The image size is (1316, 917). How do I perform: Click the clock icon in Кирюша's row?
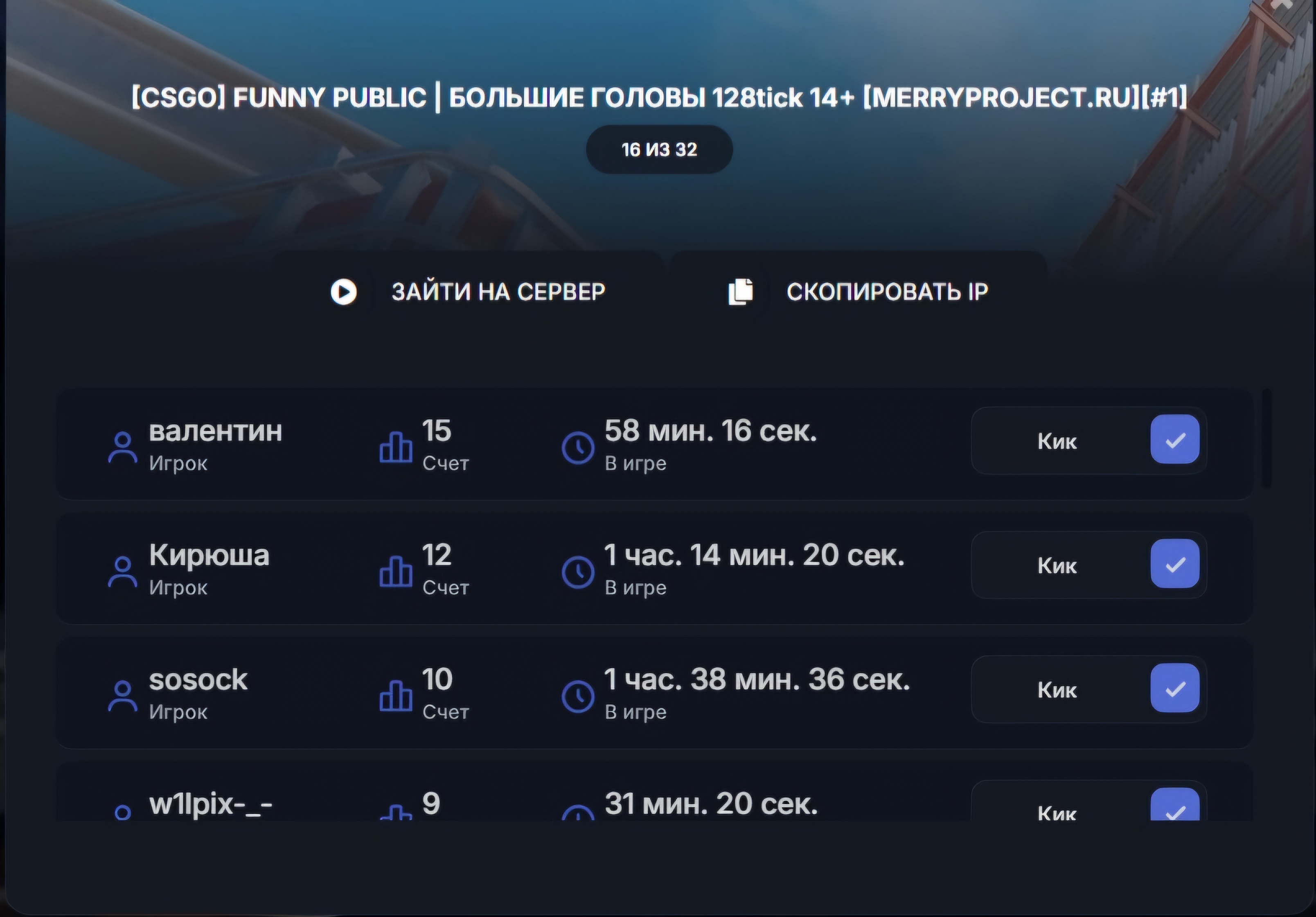coord(578,572)
